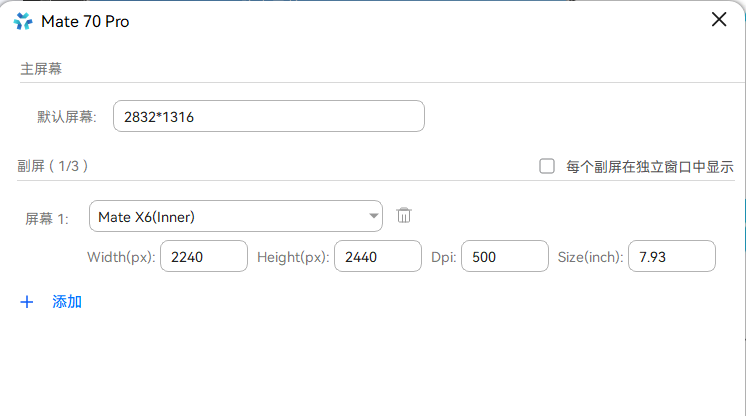Click the Size(inch) input field
This screenshot has width=746, height=416.
coord(671,256)
